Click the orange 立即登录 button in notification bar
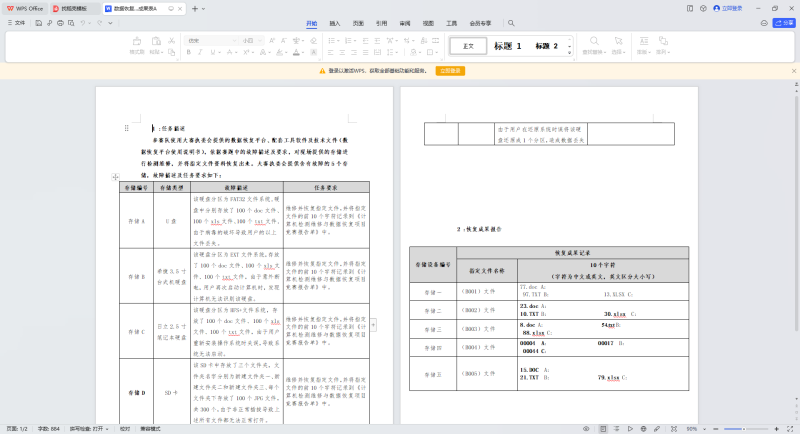800x434 pixels. (450, 71)
